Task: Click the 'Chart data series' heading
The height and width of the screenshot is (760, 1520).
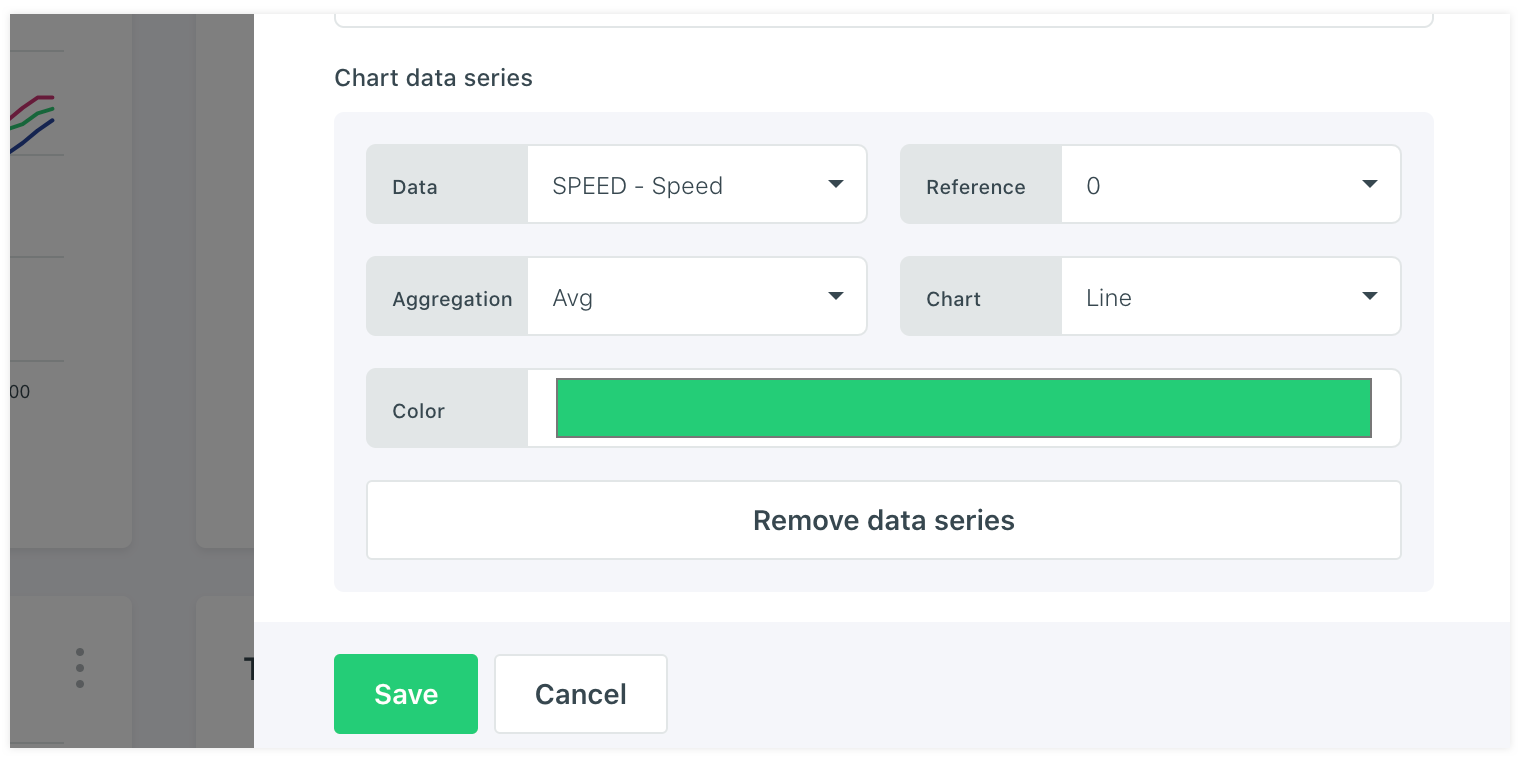Action: [x=433, y=78]
